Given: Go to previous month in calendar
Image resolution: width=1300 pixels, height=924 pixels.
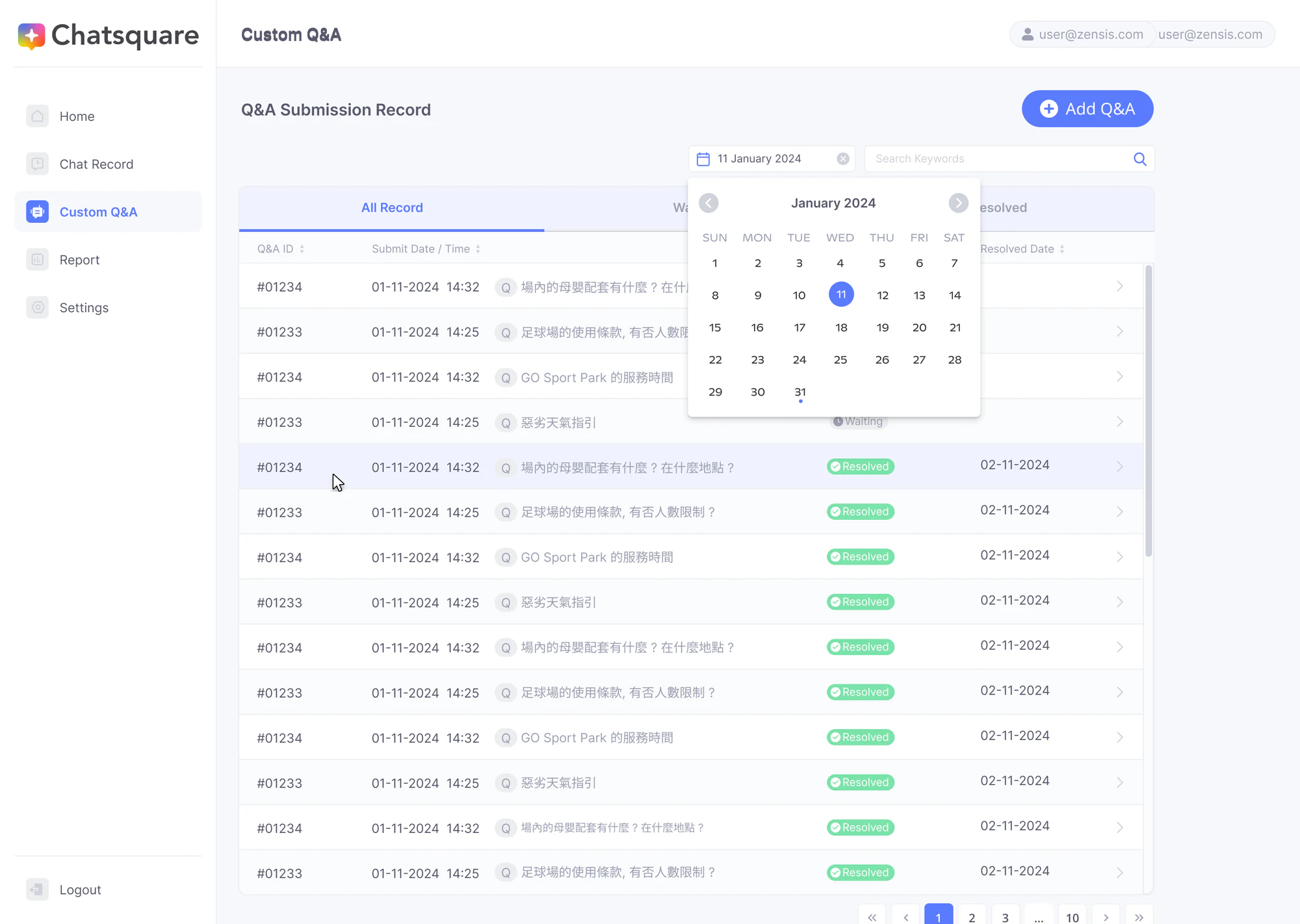Looking at the screenshot, I should tap(708, 203).
